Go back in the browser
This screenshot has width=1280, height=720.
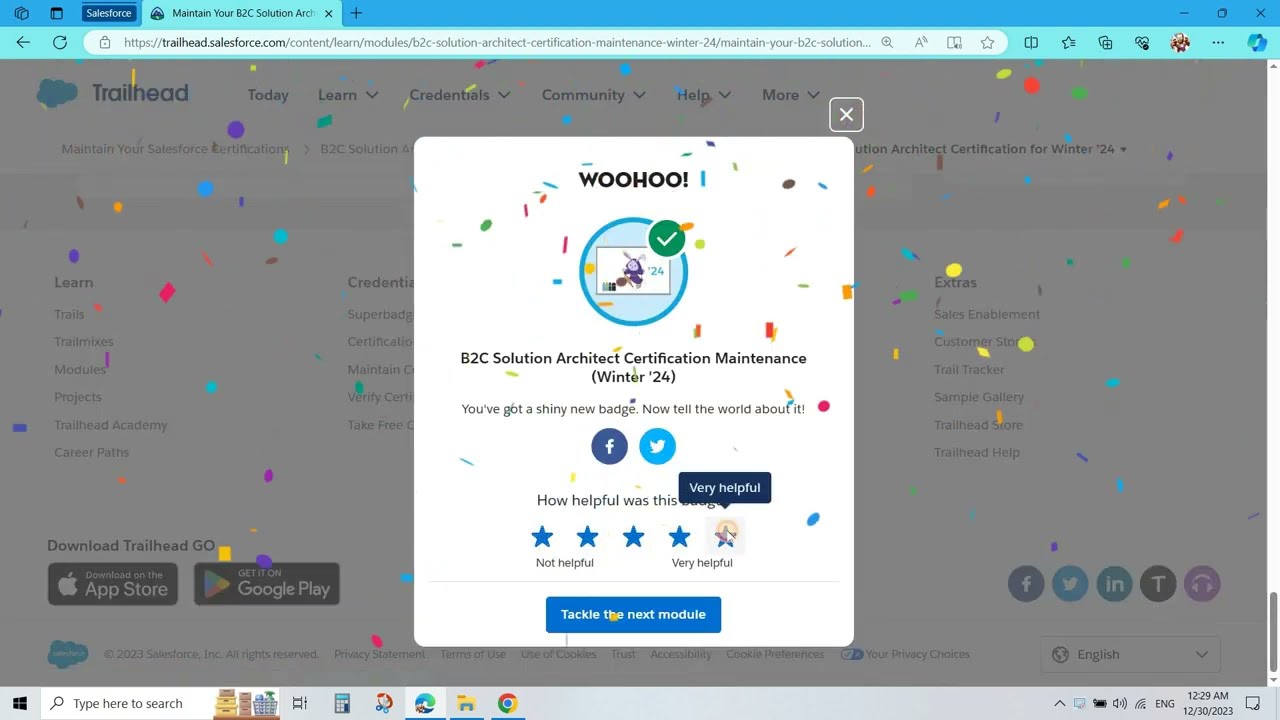pos(23,42)
